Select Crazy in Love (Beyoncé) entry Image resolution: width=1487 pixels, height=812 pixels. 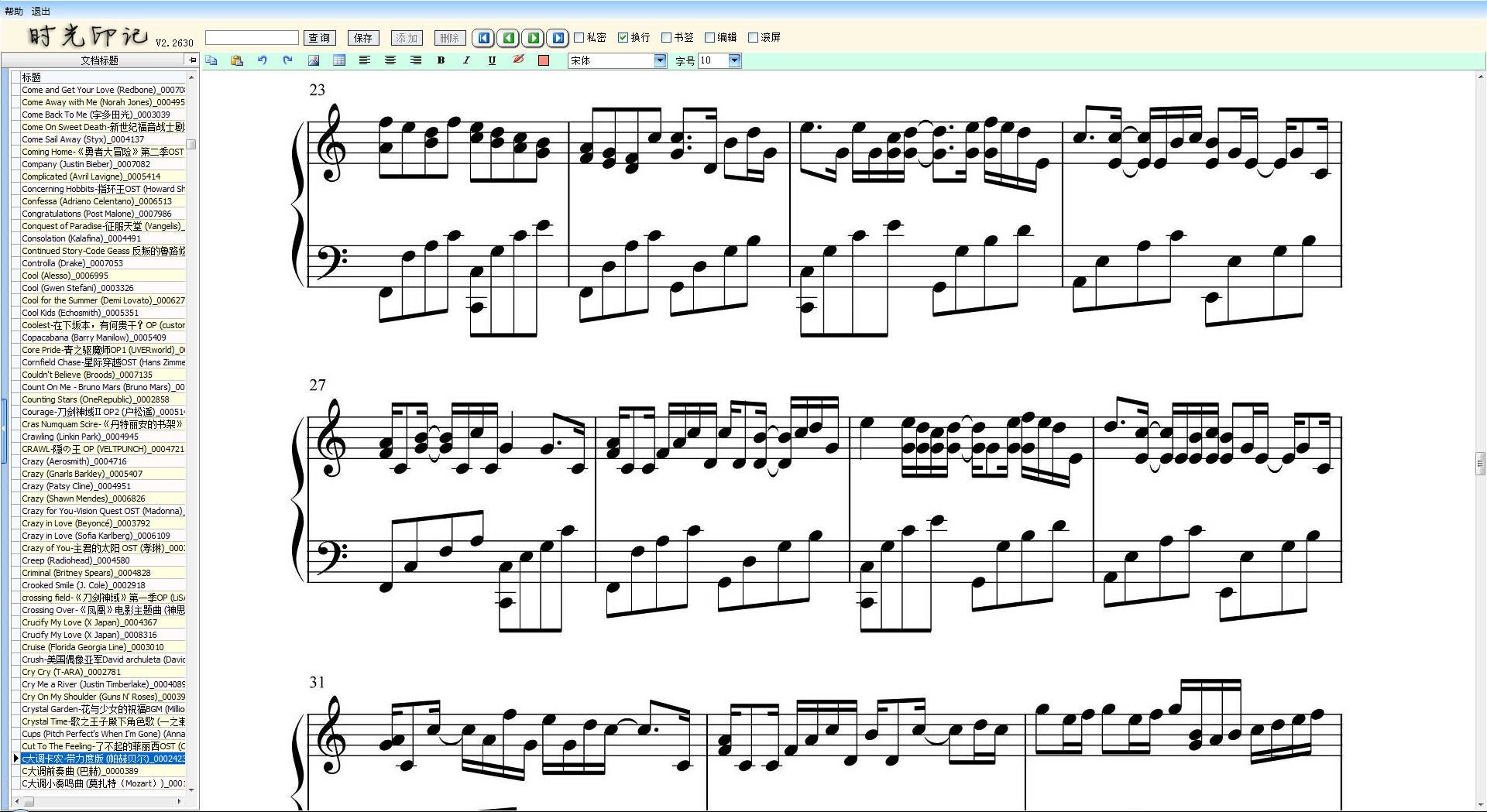pos(103,523)
